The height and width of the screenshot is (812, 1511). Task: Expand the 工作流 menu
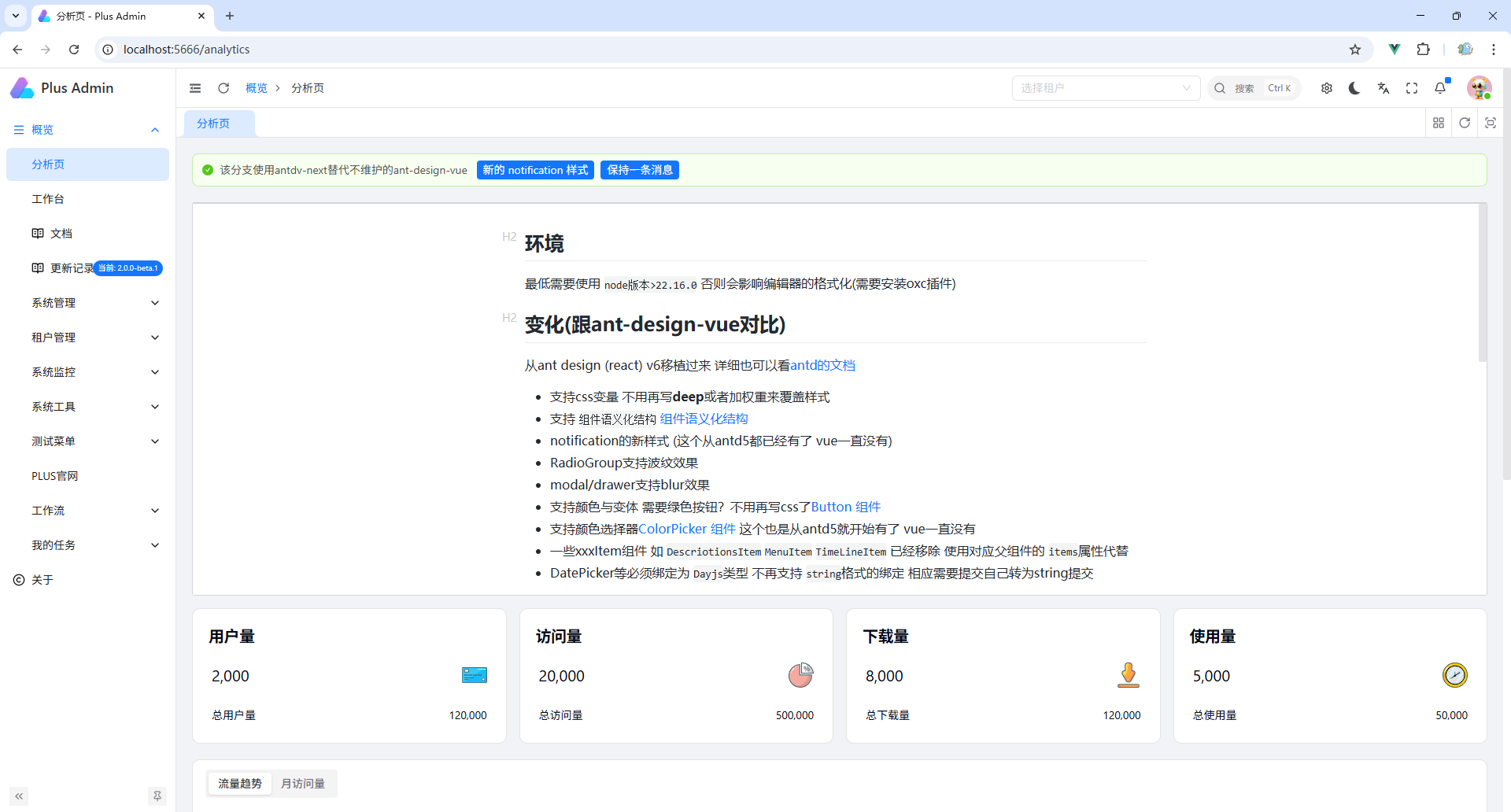pyautogui.click(x=87, y=510)
